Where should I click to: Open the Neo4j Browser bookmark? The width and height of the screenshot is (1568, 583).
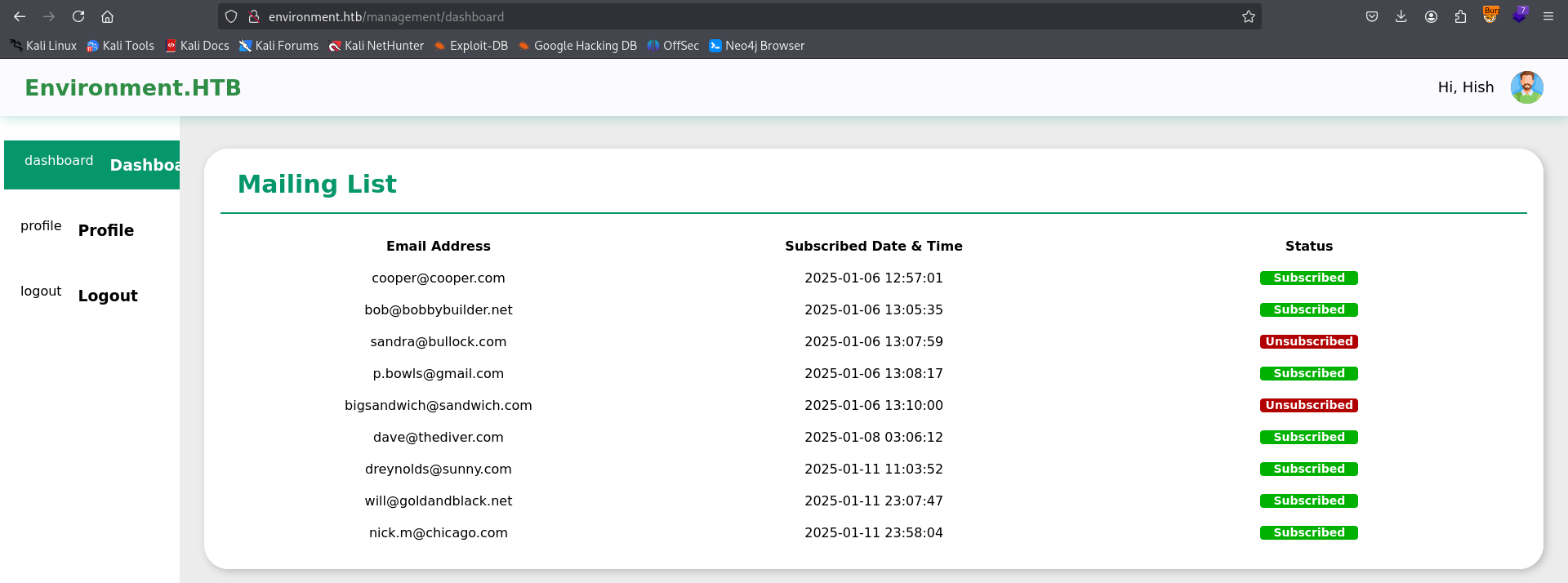(x=756, y=46)
